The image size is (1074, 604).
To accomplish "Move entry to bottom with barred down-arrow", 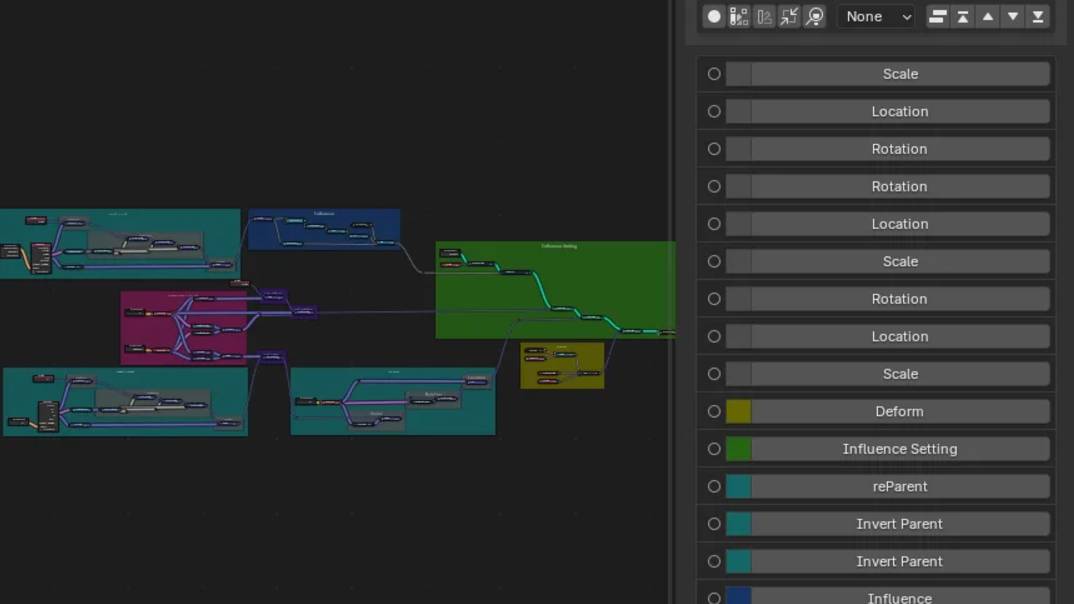I will 1038,16.
